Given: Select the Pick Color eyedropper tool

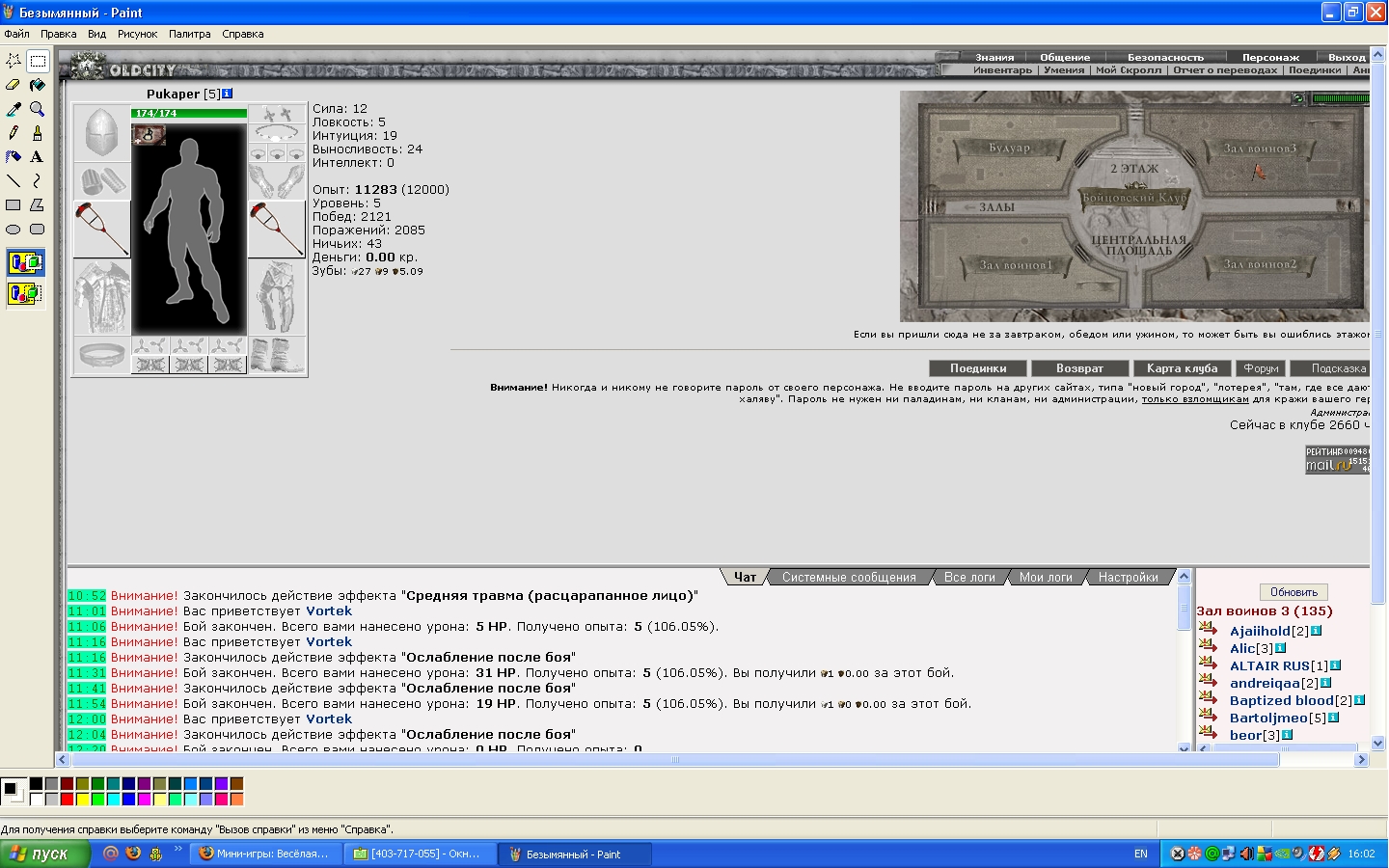Looking at the screenshot, I should tap(14, 109).
